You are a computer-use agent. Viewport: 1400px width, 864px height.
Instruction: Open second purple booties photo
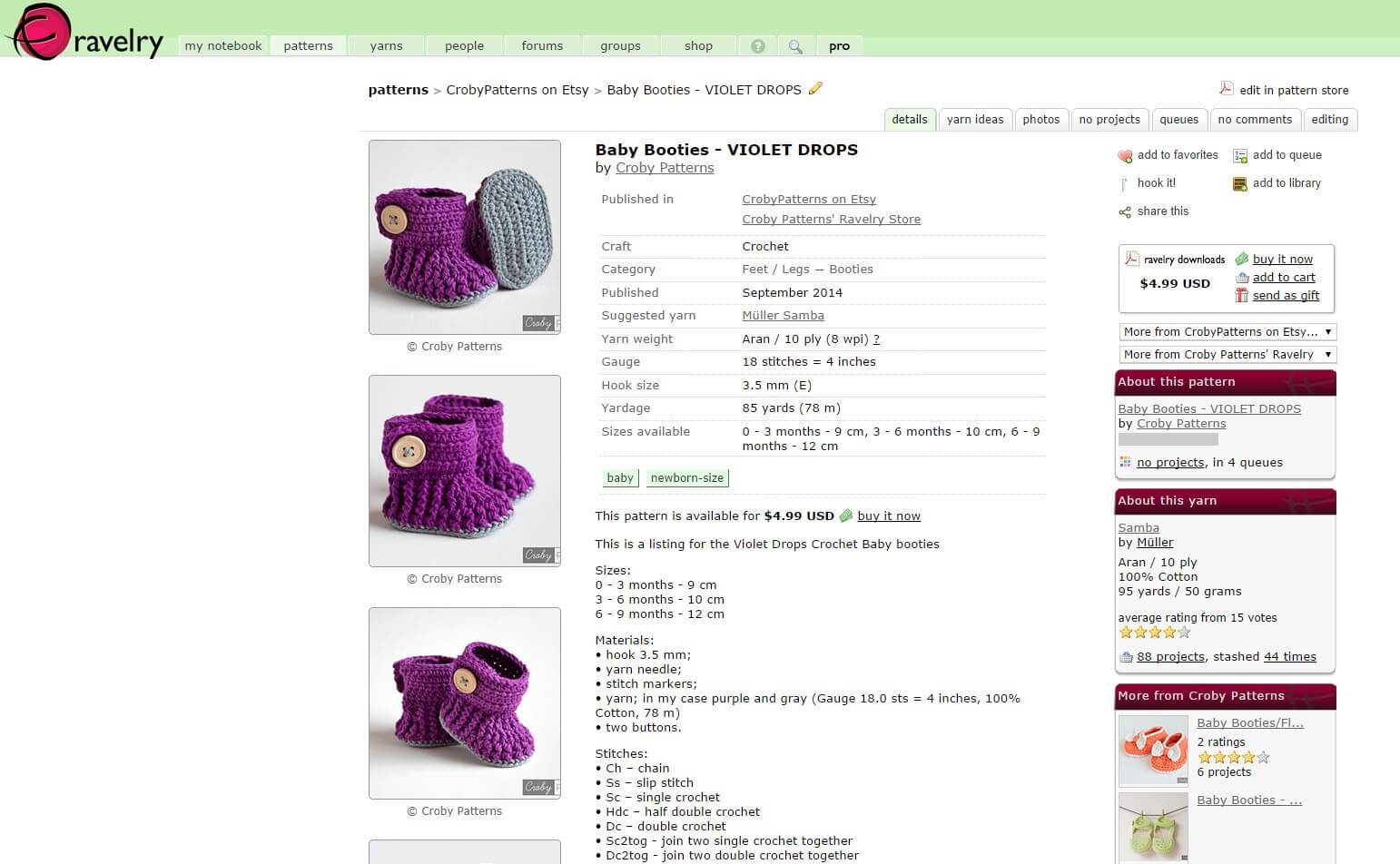point(465,471)
